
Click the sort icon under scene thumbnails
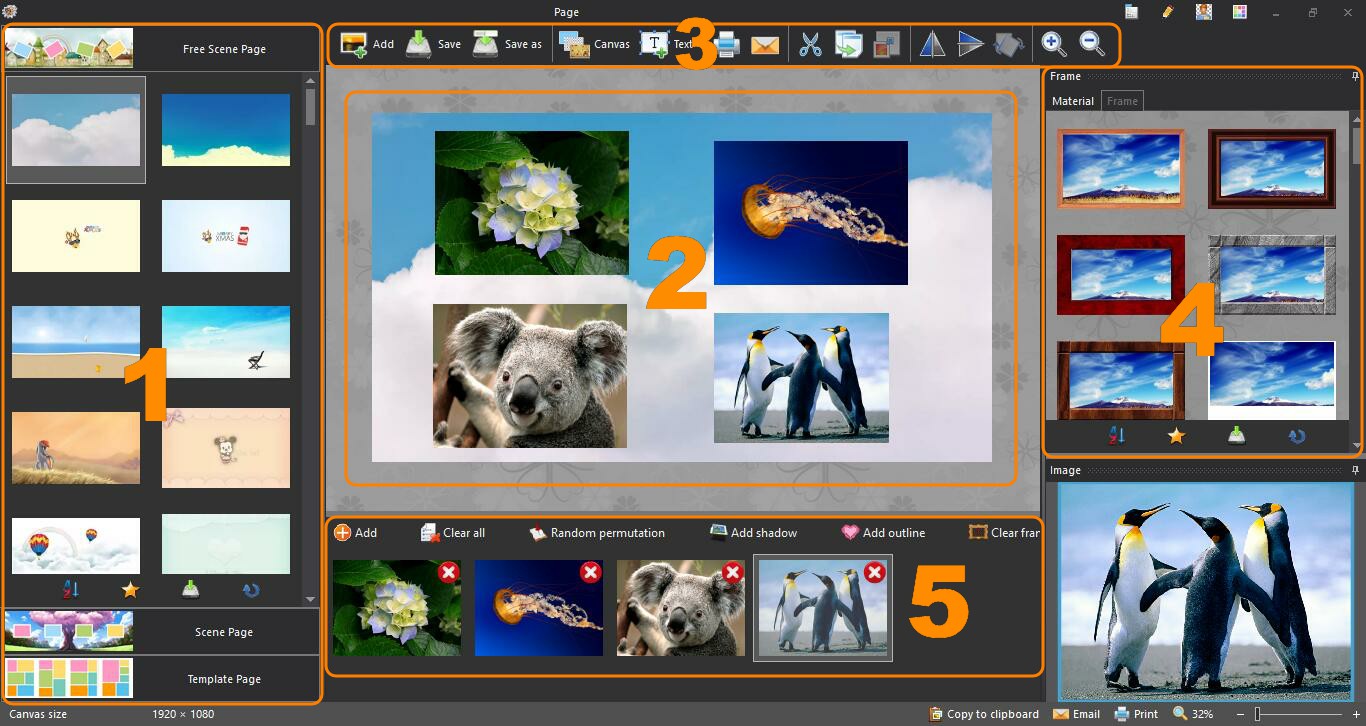(71, 589)
